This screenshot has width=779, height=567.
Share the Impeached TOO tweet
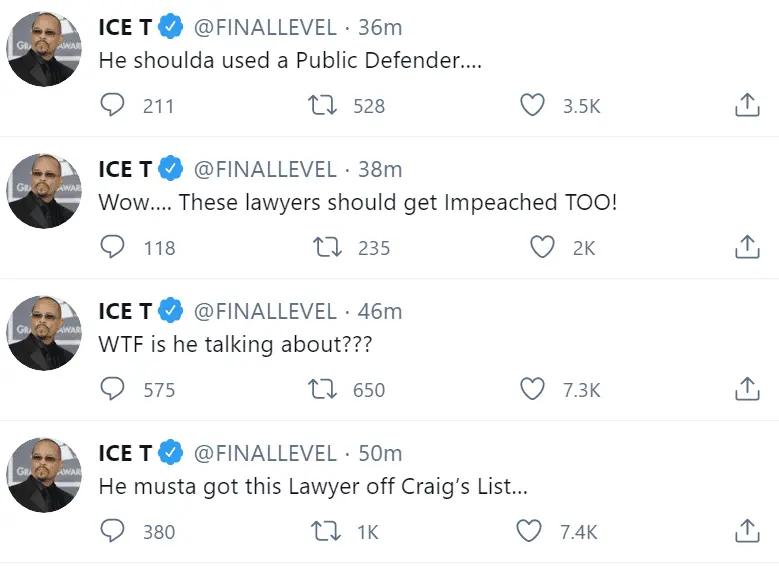pyautogui.click(x=747, y=247)
